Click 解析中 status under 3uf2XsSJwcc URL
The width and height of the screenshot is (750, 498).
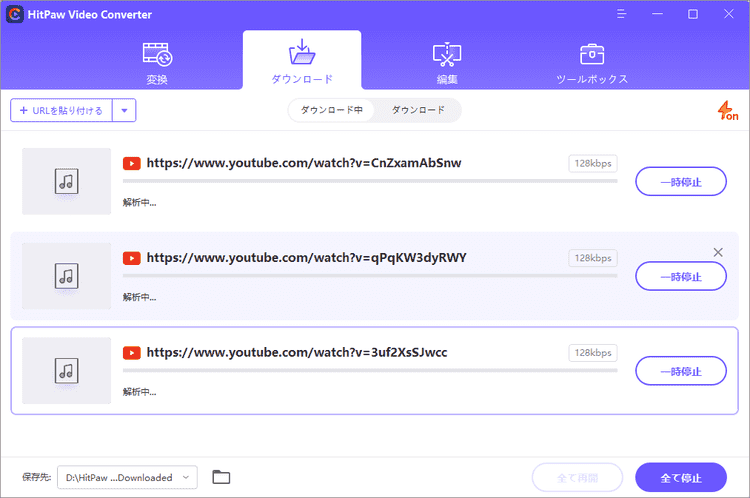139,392
